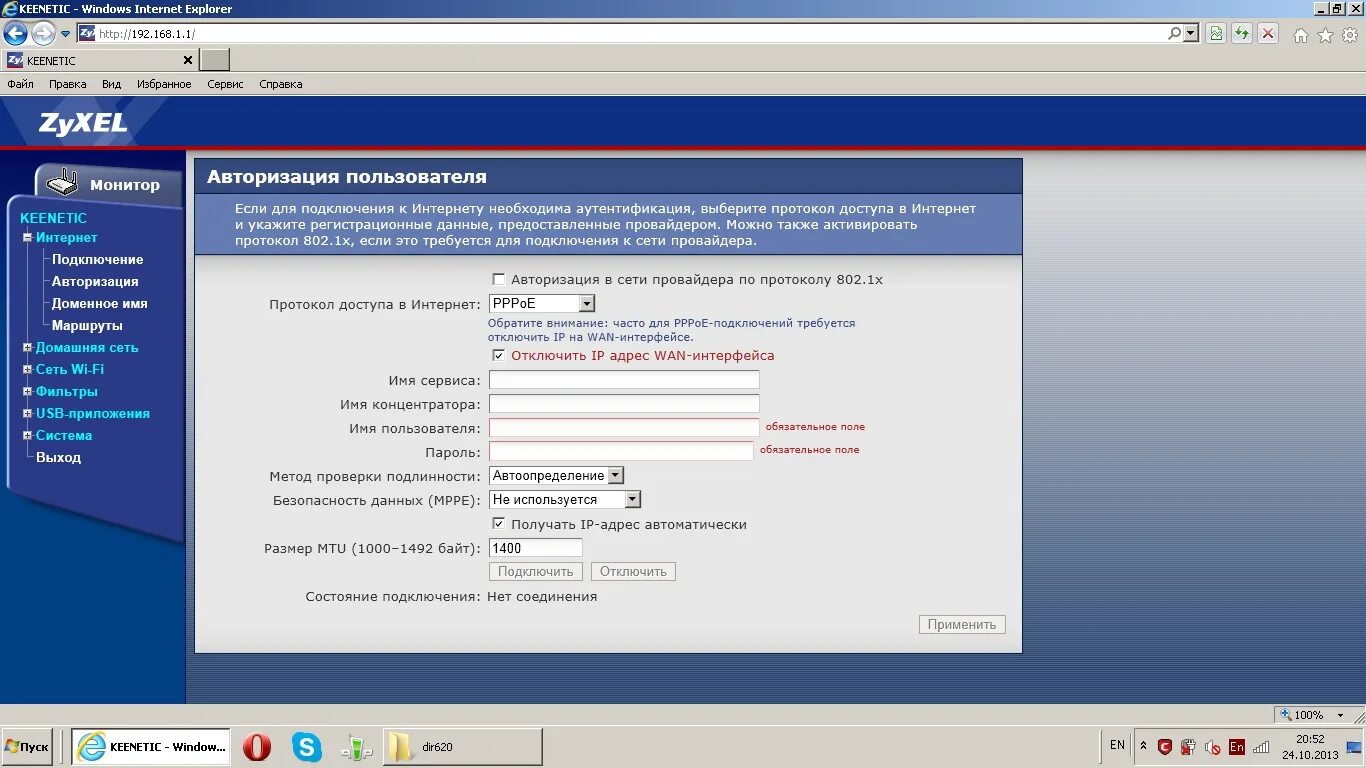
Task: Click the Имя концентратора field
Action: [x=624, y=404]
